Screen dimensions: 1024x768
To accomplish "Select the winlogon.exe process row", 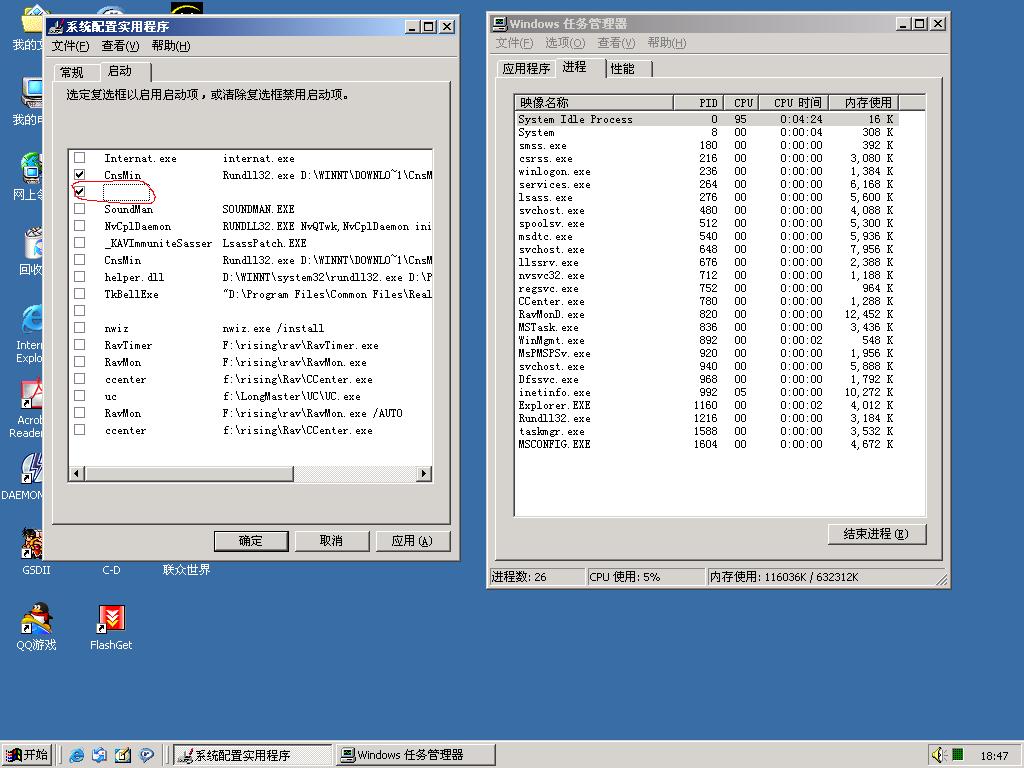I will pos(707,171).
